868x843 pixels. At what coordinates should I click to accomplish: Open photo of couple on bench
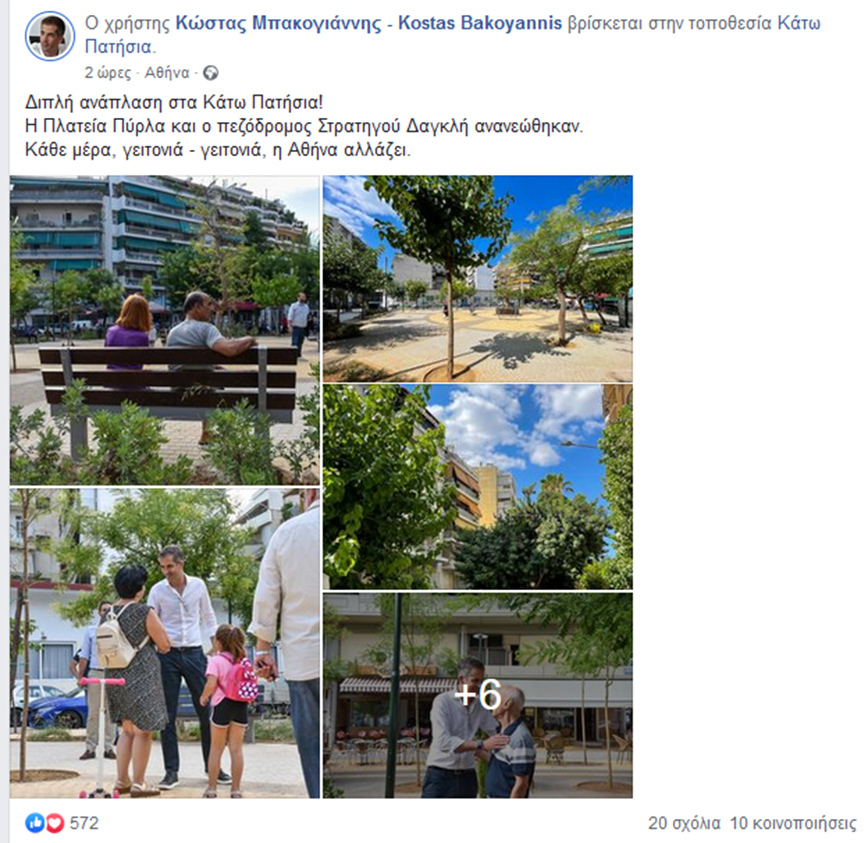point(164,330)
